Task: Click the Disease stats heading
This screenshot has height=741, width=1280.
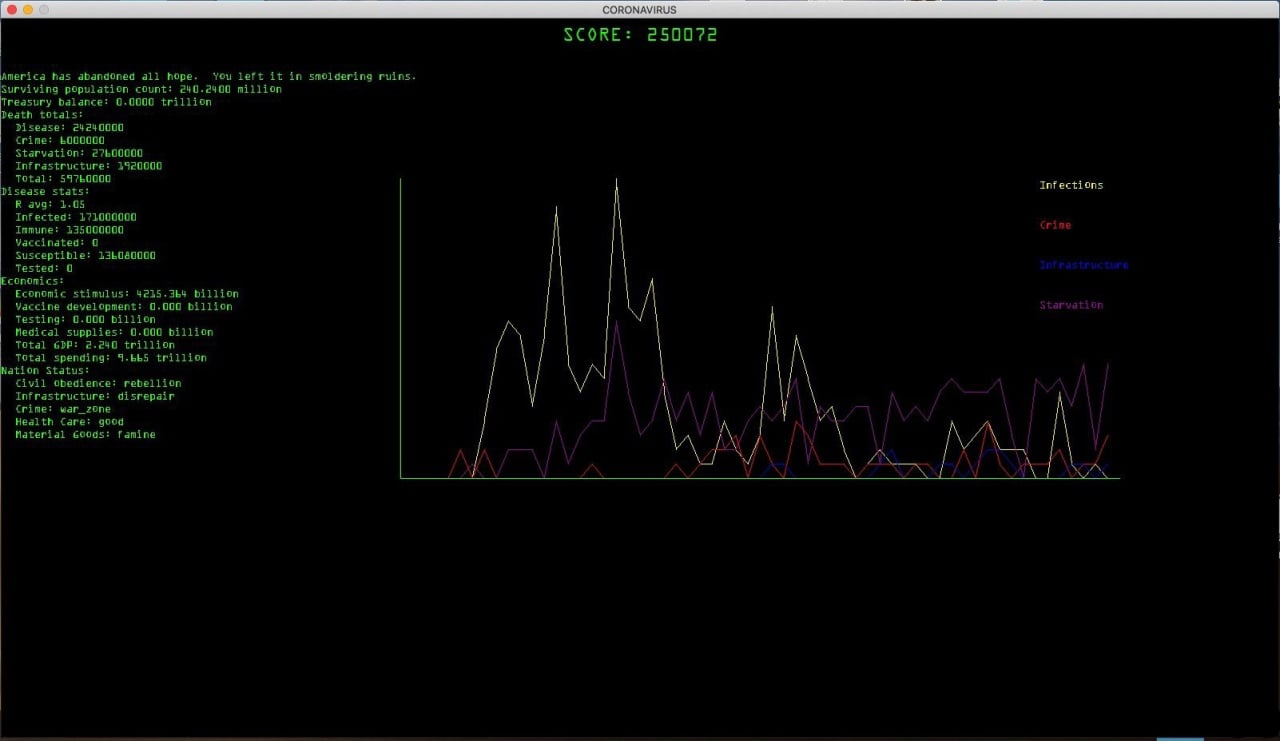Action: pyautogui.click(x=45, y=191)
